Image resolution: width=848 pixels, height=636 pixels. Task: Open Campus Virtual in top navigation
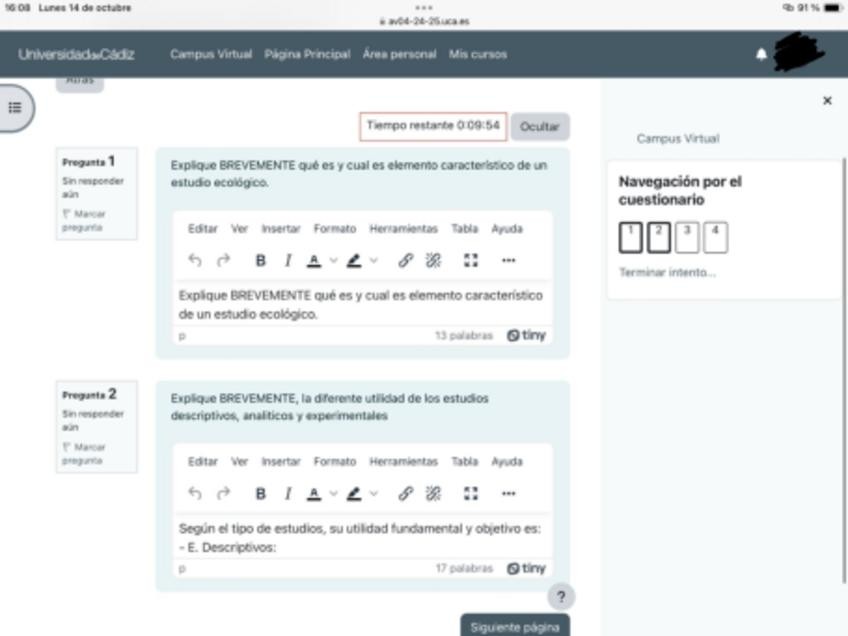point(211,54)
